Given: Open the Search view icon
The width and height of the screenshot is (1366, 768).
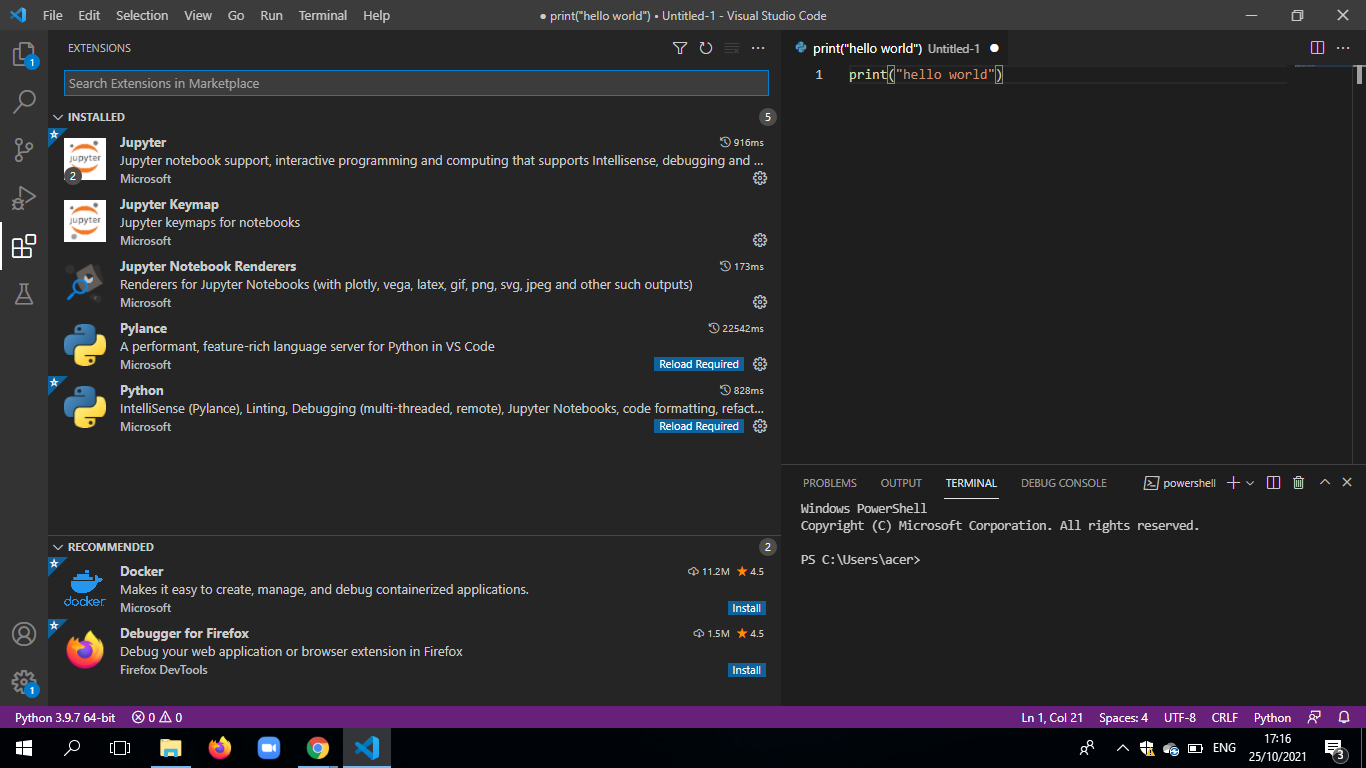Looking at the screenshot, I should (24, 101).
